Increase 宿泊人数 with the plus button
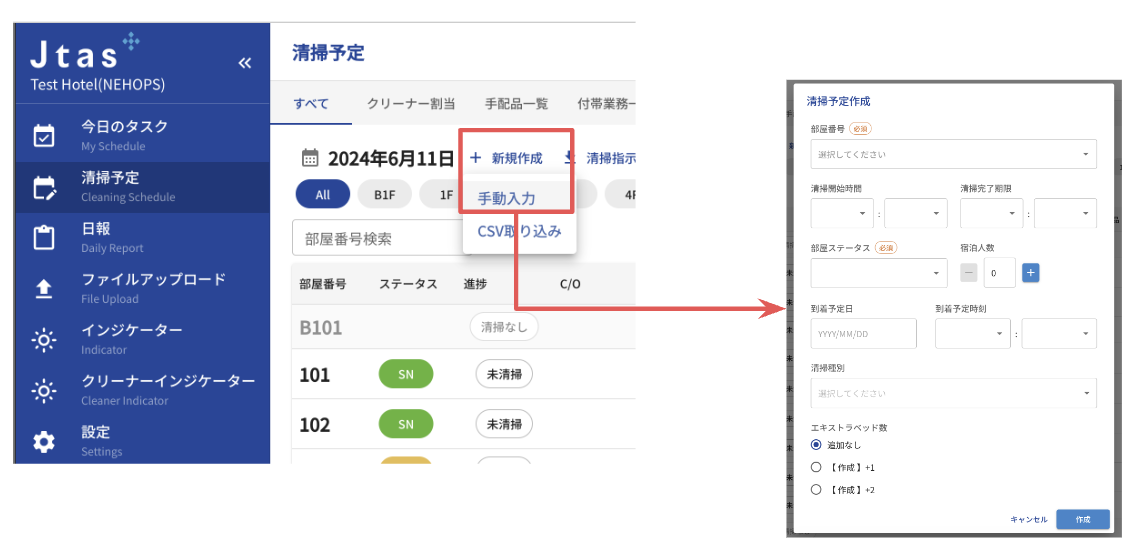Image resolution: width=1132 pixels, height=554 pixels. [x=1031, y=273]
